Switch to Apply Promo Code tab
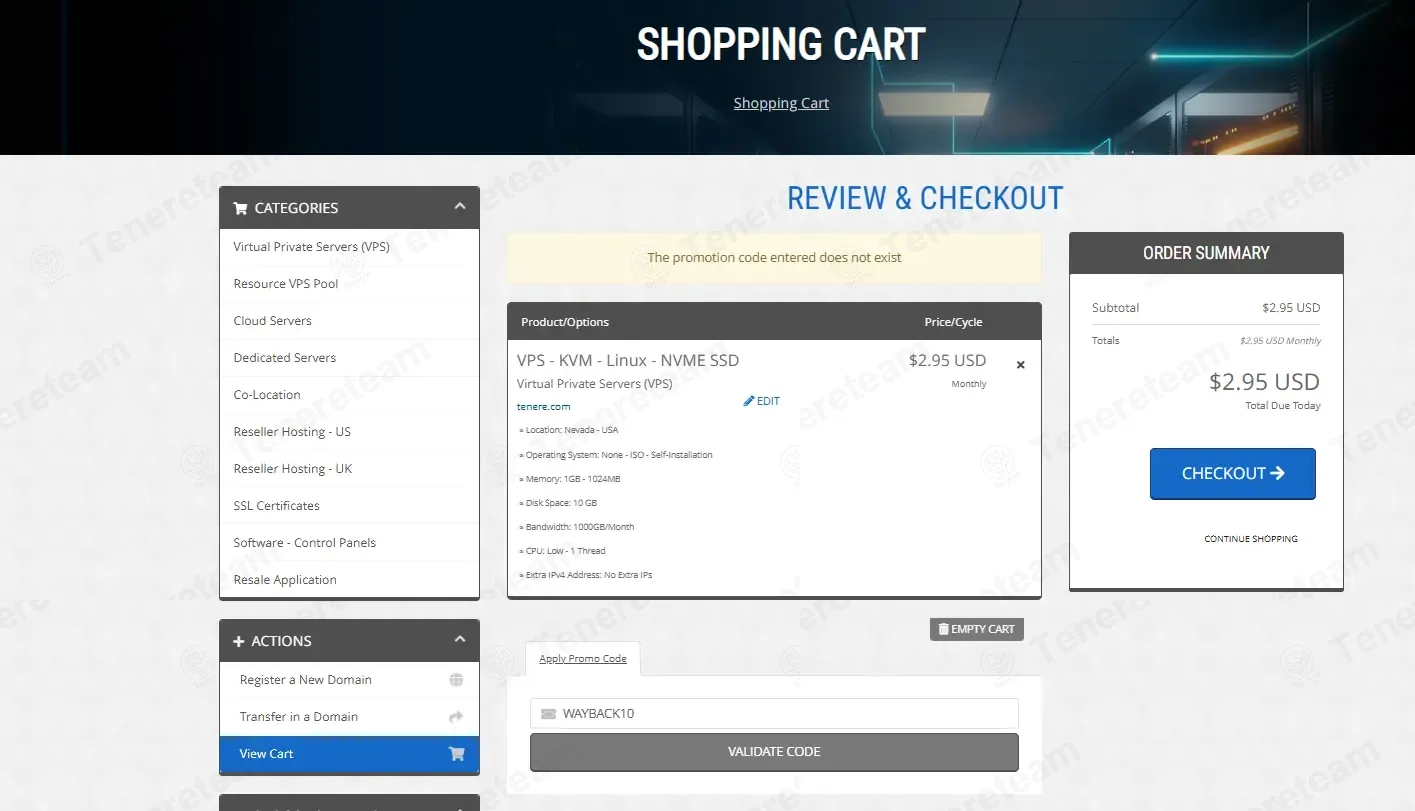 point(583,659)
